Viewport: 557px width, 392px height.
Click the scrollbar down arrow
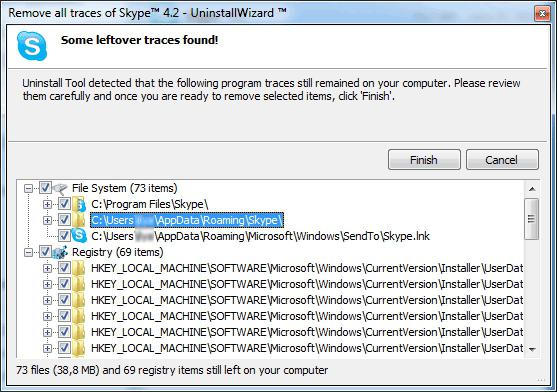pos(532,349)
